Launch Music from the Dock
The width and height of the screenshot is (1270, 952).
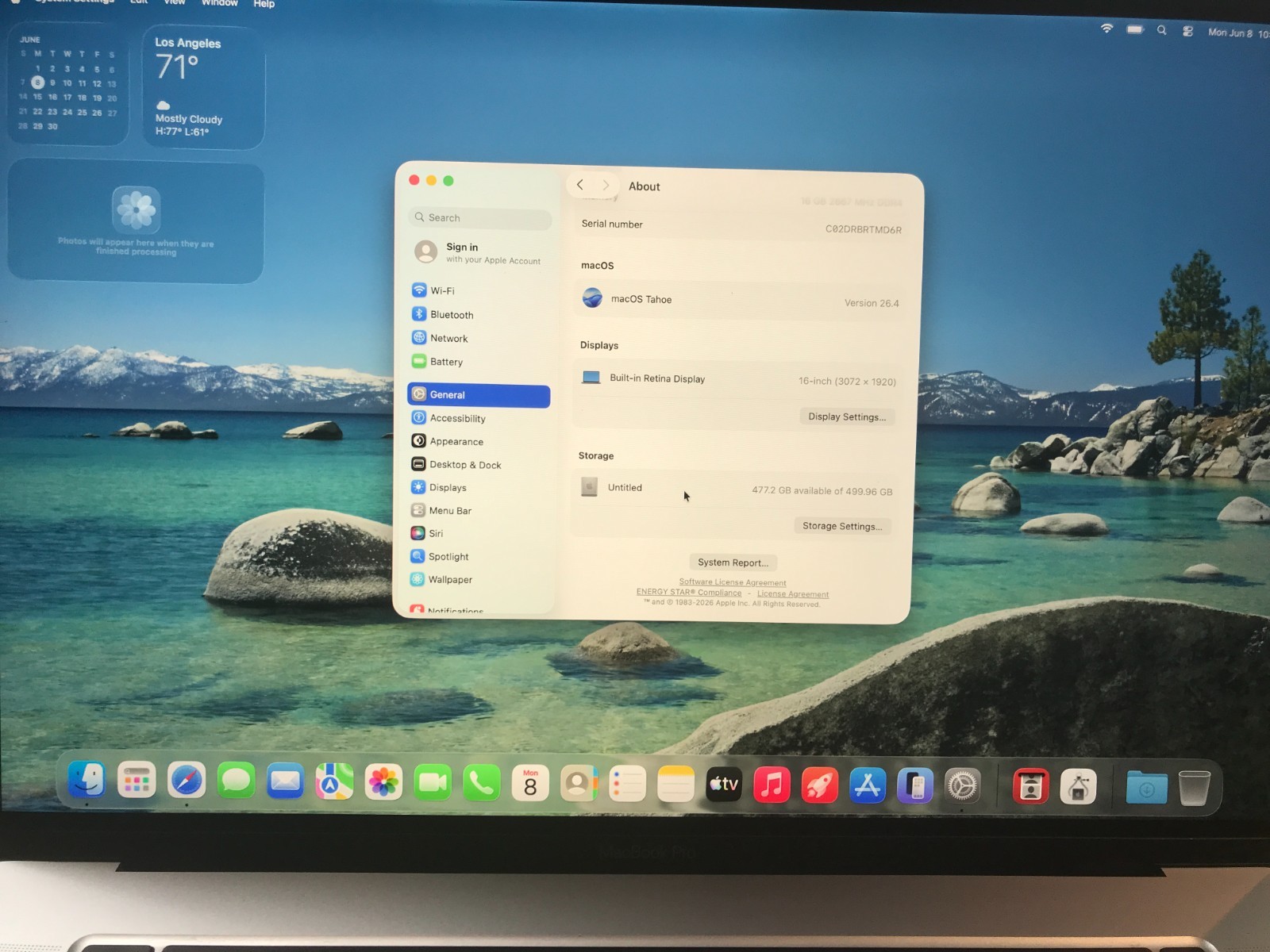(772, 785)
